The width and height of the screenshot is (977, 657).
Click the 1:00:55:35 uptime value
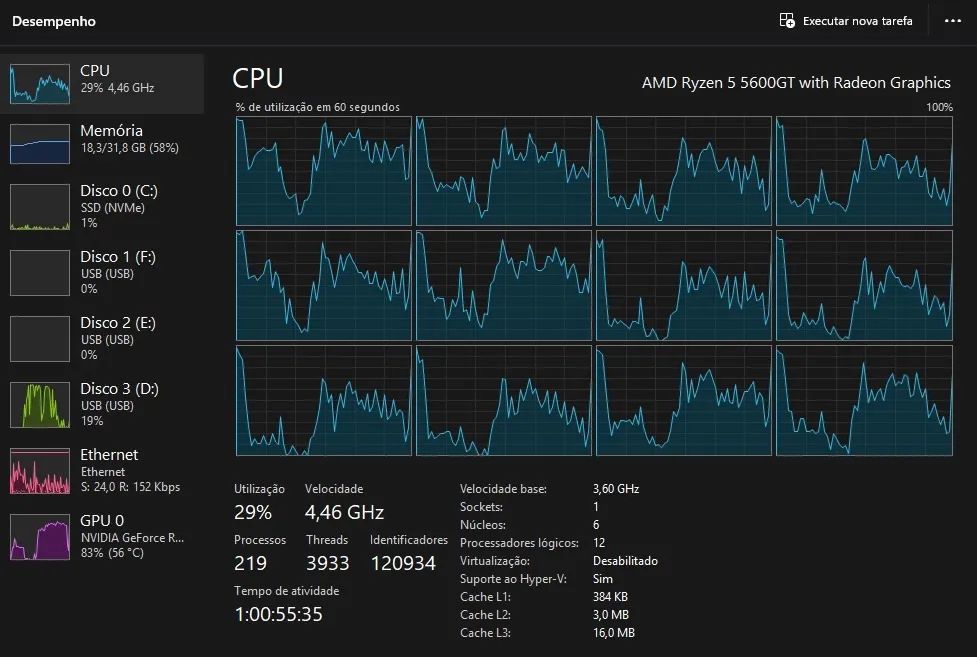click(x=279, y=615)
